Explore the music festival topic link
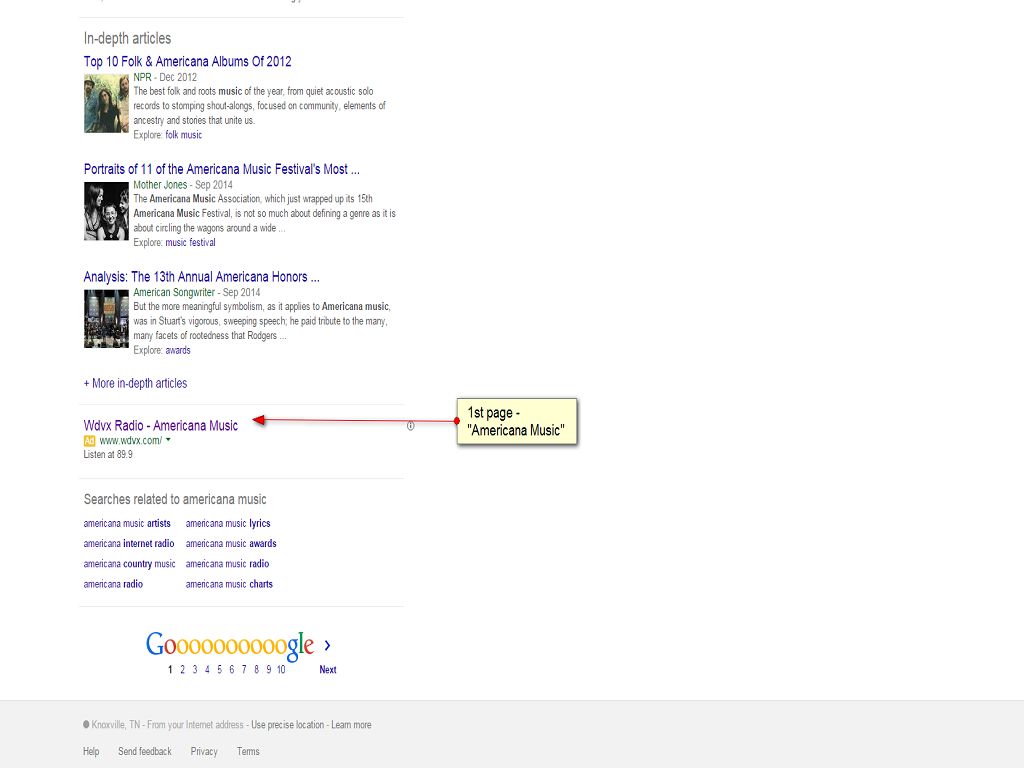 click(190, 242)
